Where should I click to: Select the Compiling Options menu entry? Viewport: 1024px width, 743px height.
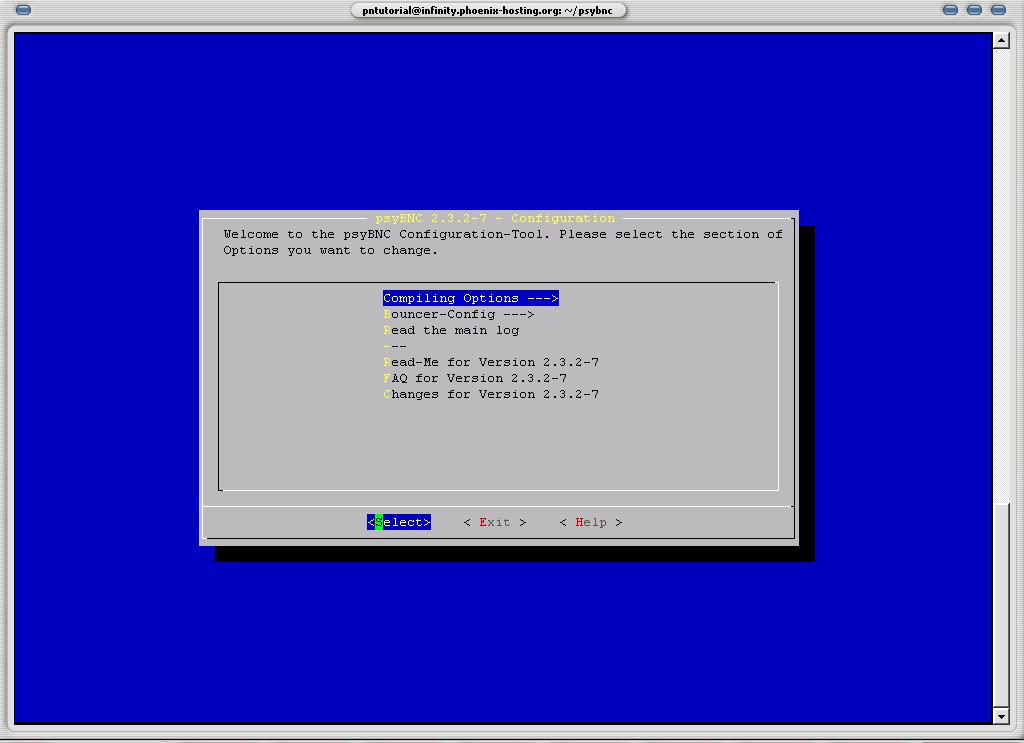pyautogui.click(x=470, y=298)
